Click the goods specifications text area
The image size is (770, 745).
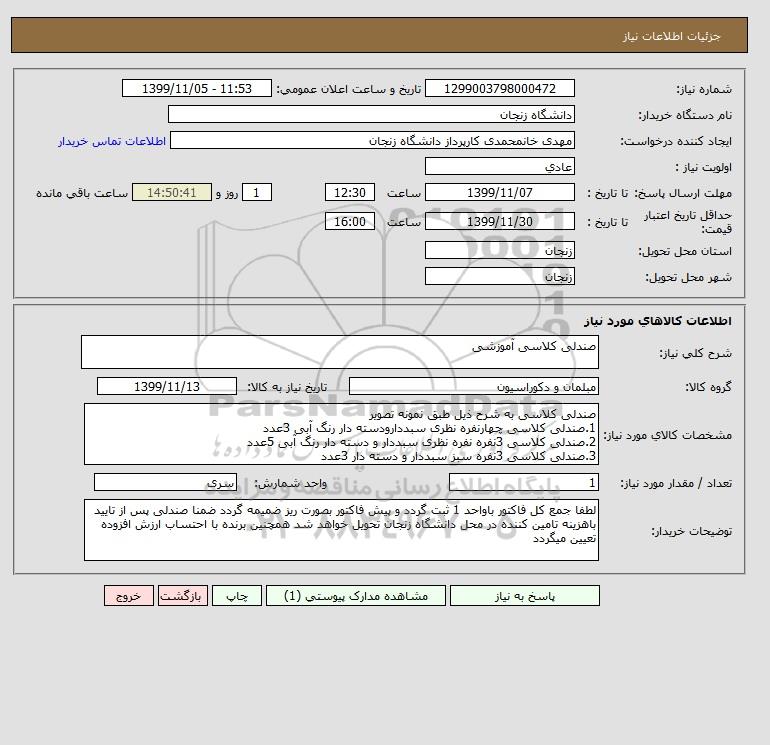tap(341, 434)
